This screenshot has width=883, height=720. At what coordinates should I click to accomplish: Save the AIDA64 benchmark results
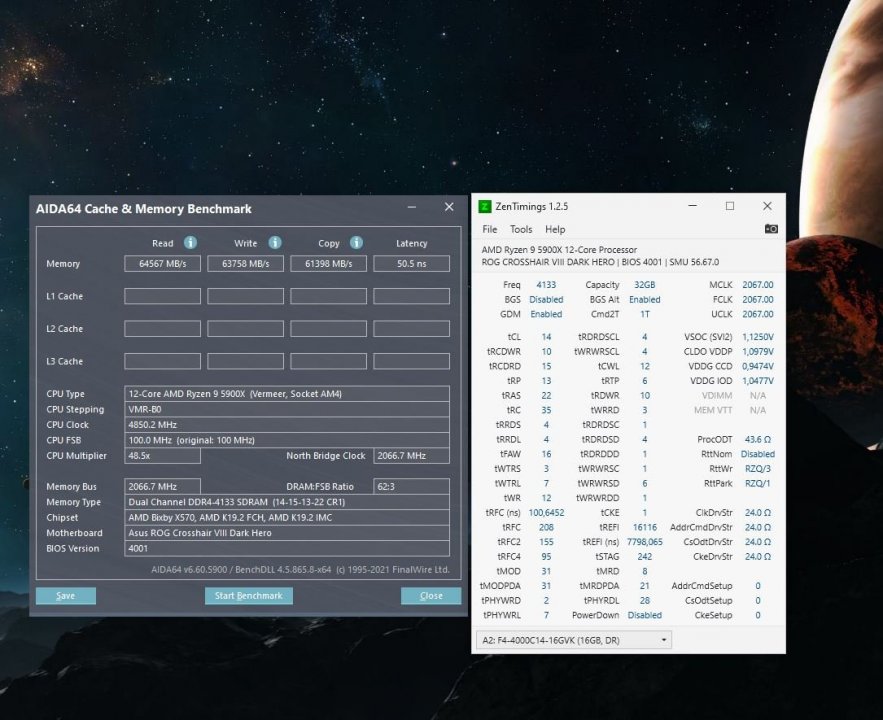(x=65, y=595)
